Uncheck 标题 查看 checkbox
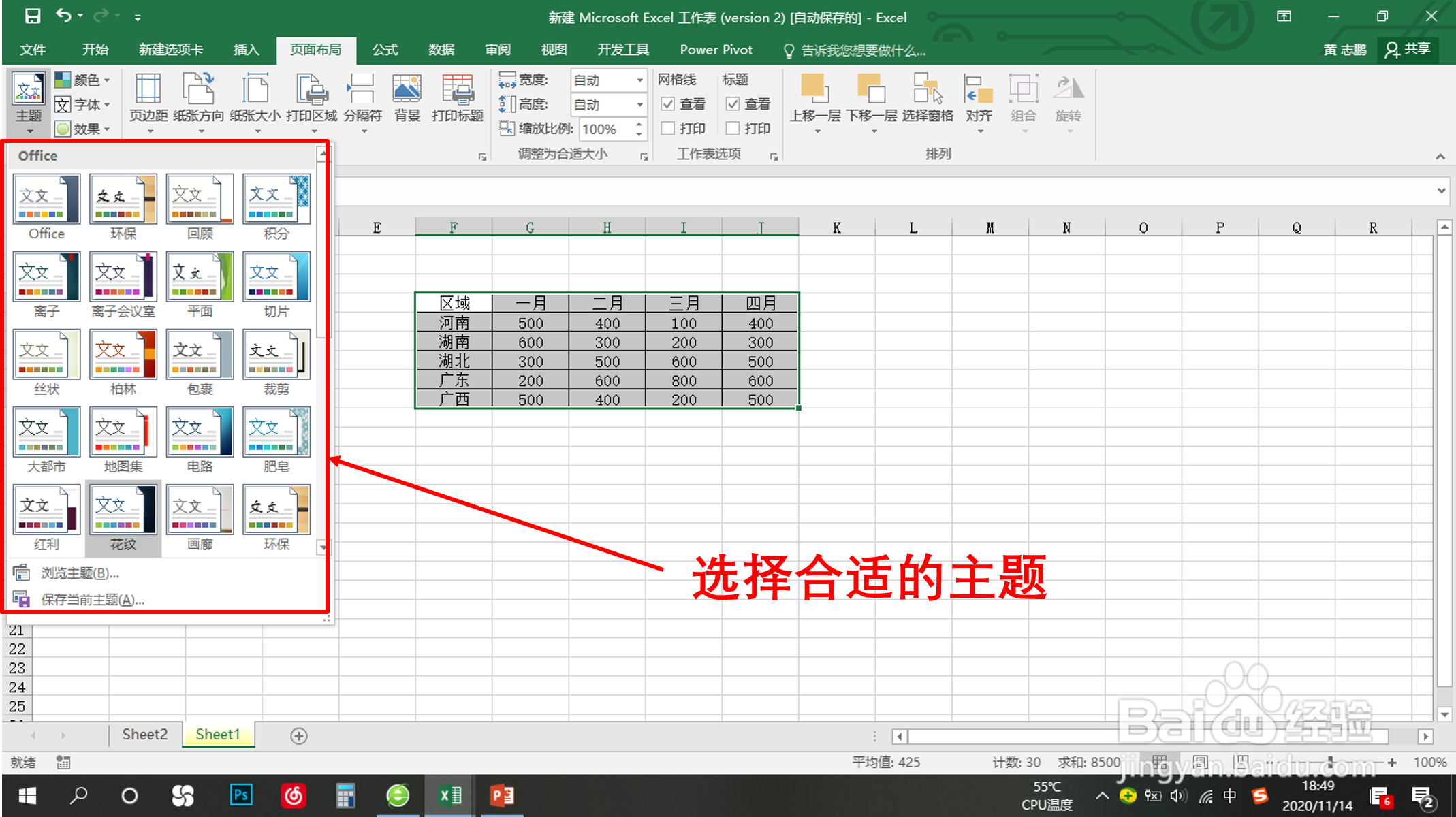Image resolution: width=1456 pixels, height=817 pixels. [733, 104]
